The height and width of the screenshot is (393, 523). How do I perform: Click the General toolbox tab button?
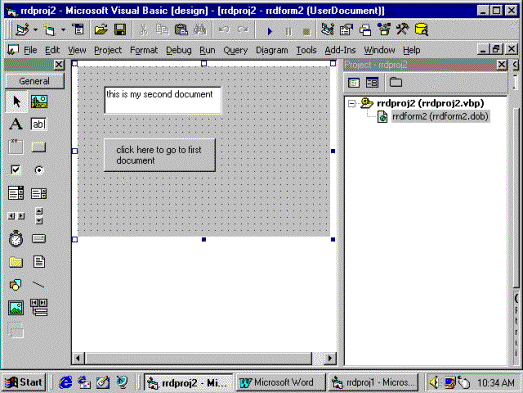[35, 81]
